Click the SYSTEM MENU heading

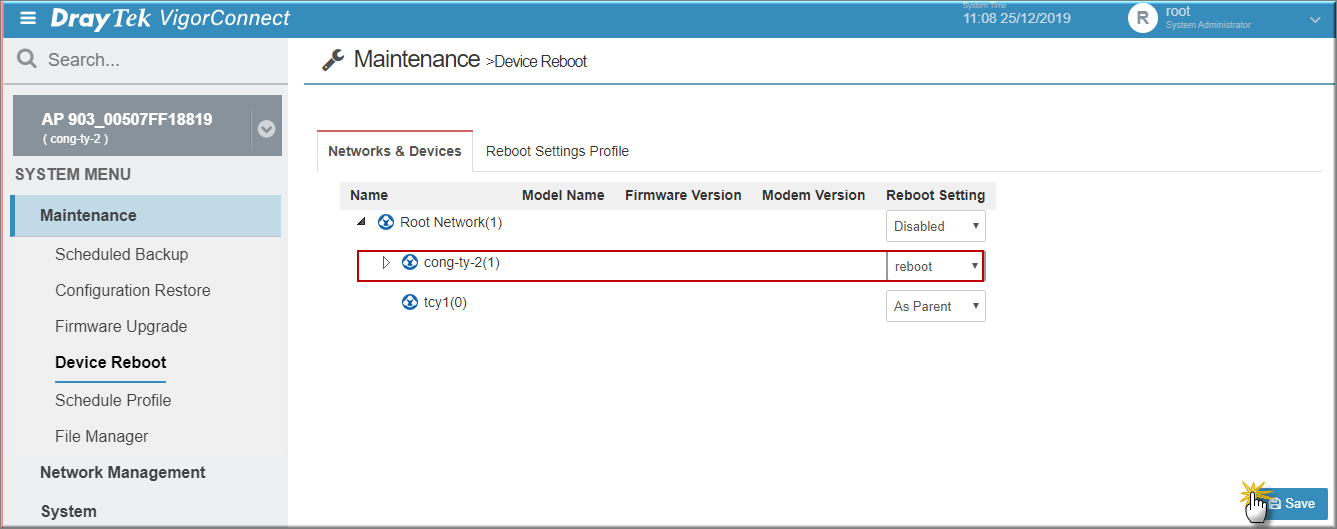click(x=73, y=174)
